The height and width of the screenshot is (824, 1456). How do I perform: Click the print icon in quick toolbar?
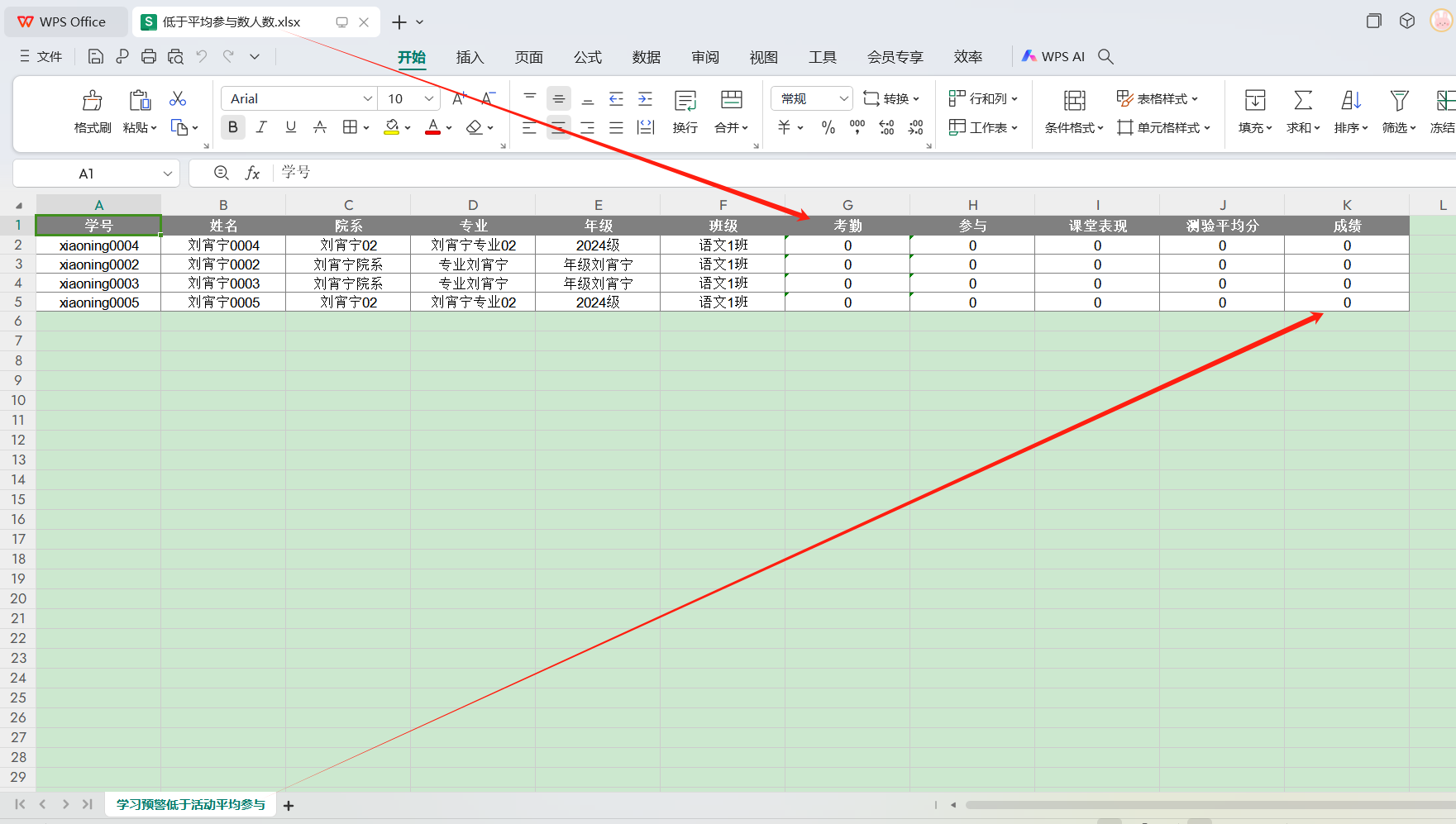[149, 56]
